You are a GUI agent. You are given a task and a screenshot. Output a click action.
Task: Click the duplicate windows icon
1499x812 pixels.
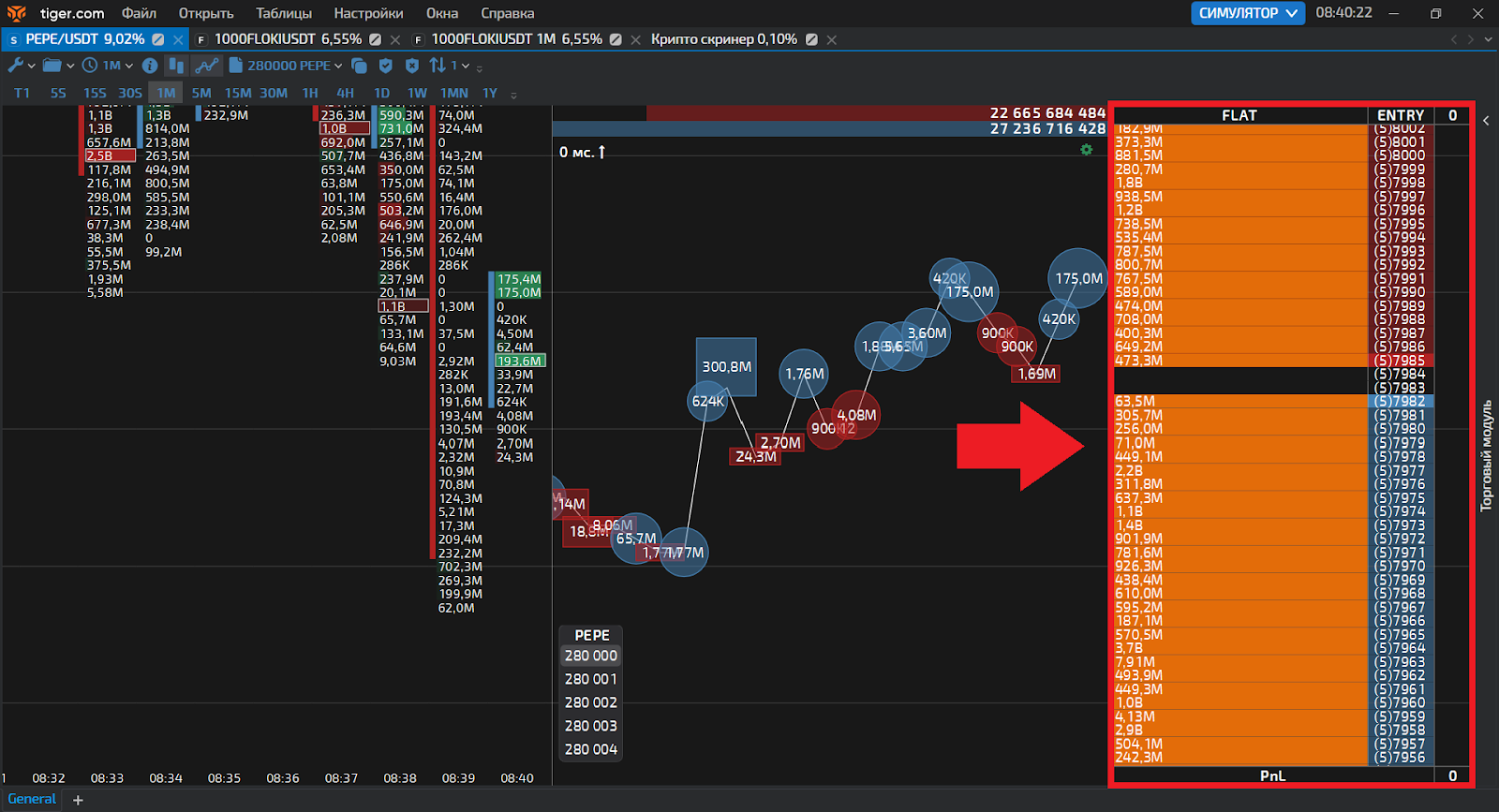point(359,66)
